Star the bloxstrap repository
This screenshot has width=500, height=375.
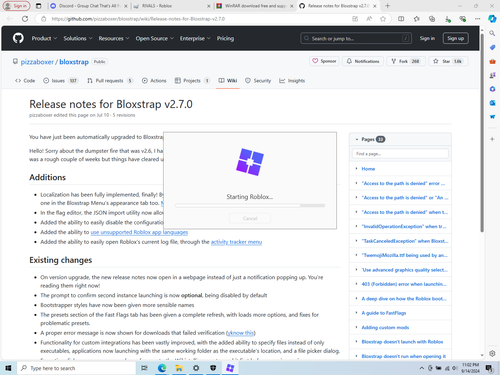click(x=448, y=61)
